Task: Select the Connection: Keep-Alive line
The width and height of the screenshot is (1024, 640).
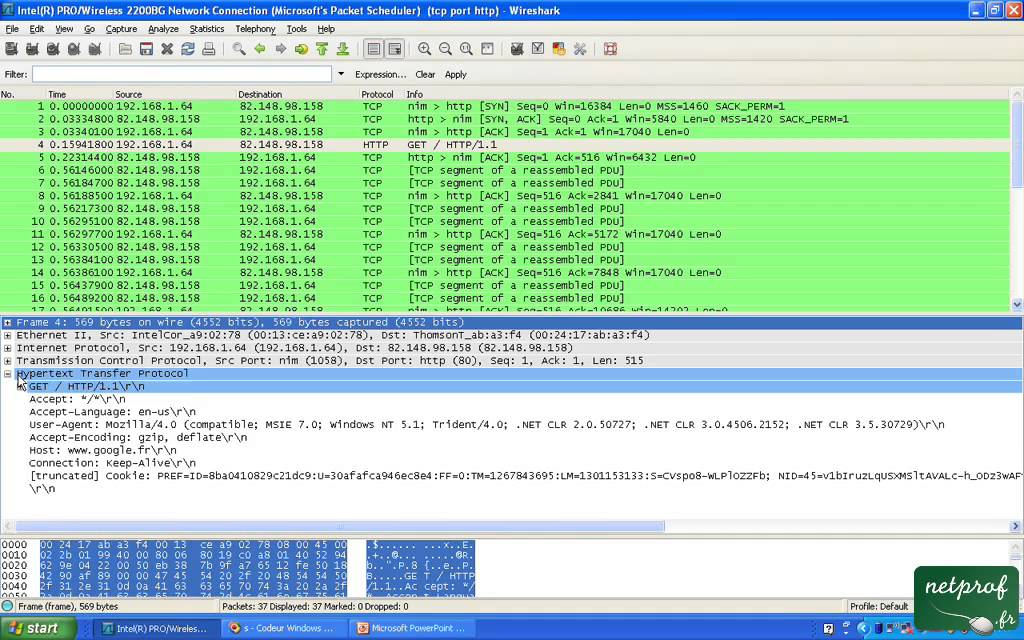Action: coord(112,463)
